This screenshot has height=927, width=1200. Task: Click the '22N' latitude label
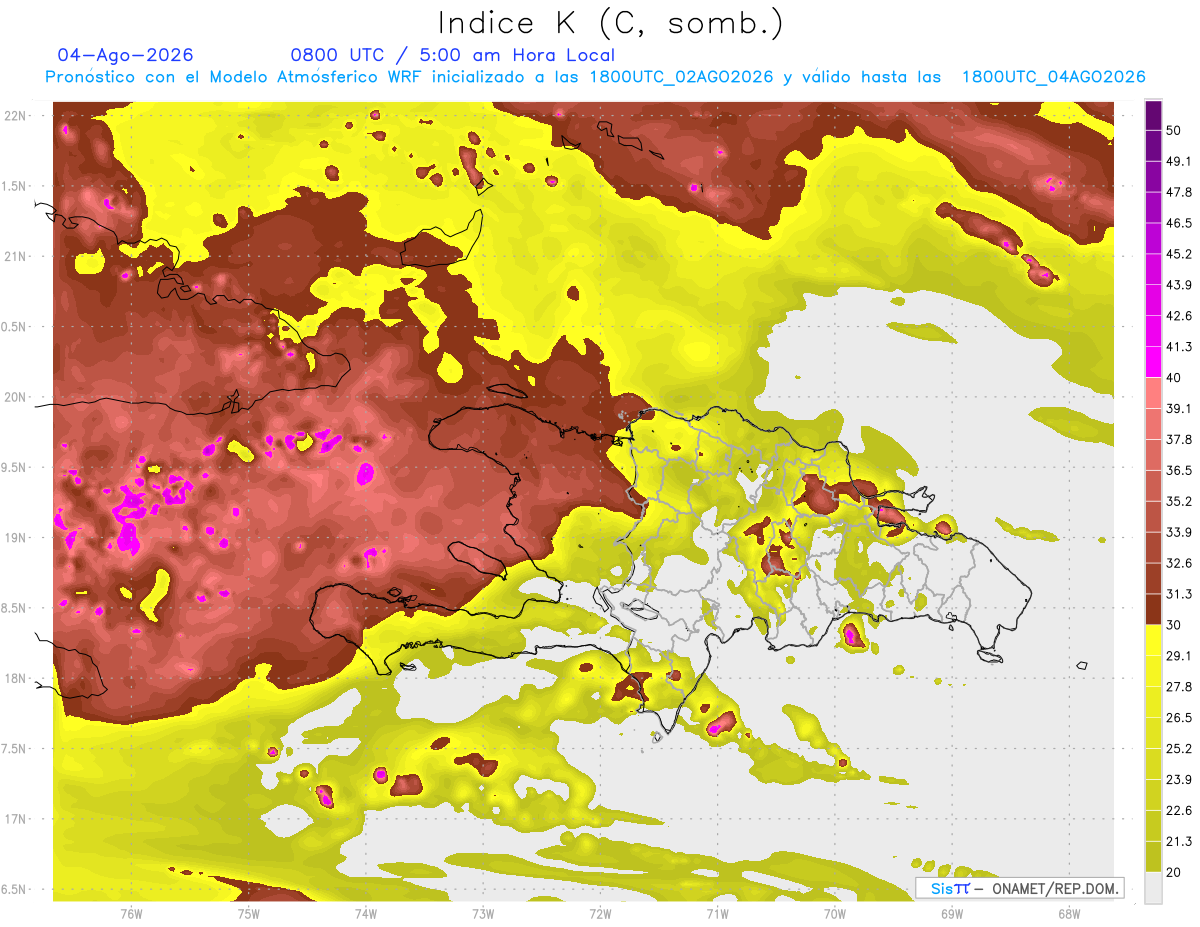[17, 116]
